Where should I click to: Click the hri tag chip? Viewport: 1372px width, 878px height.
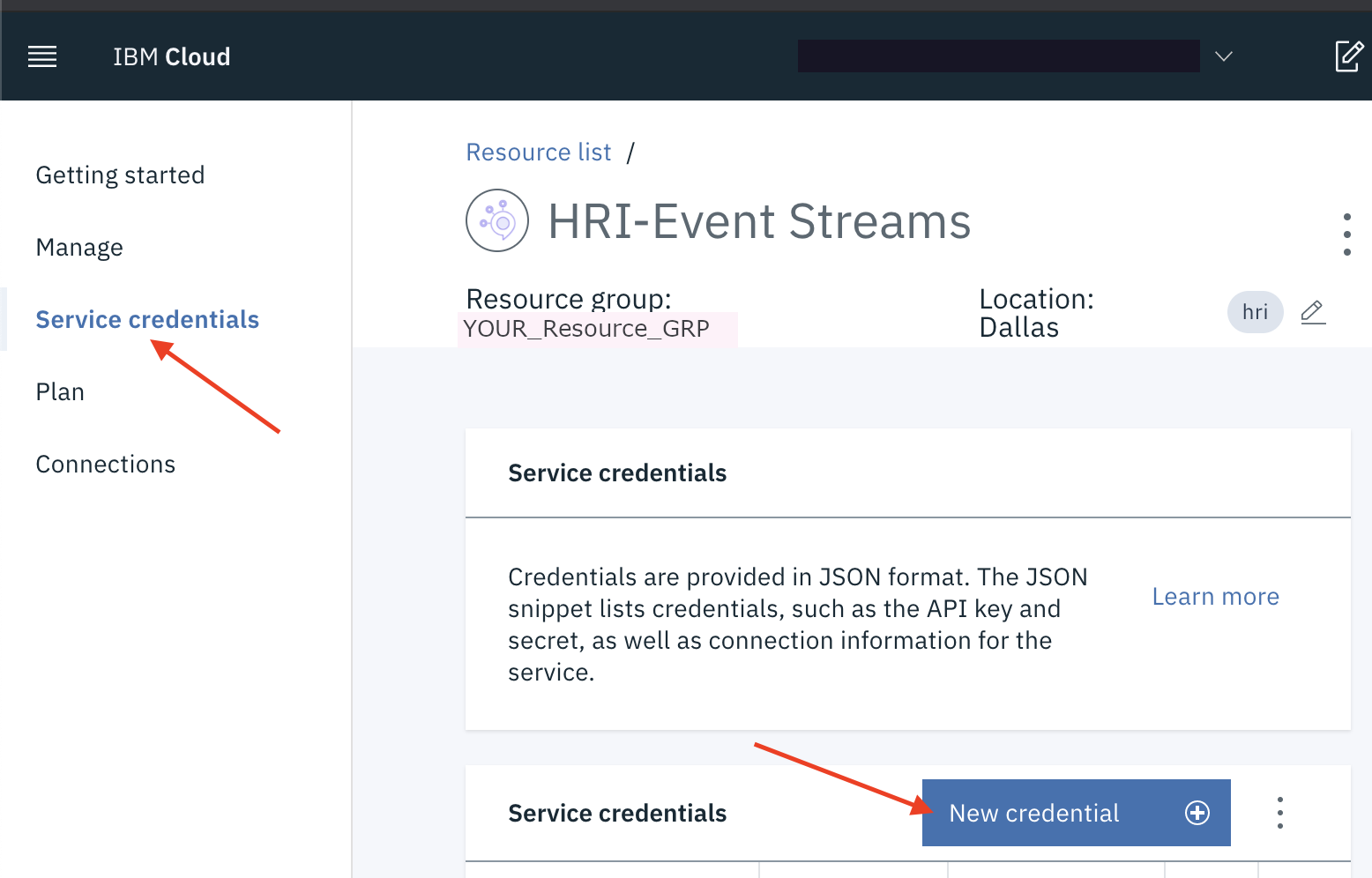pos(1255,312)
